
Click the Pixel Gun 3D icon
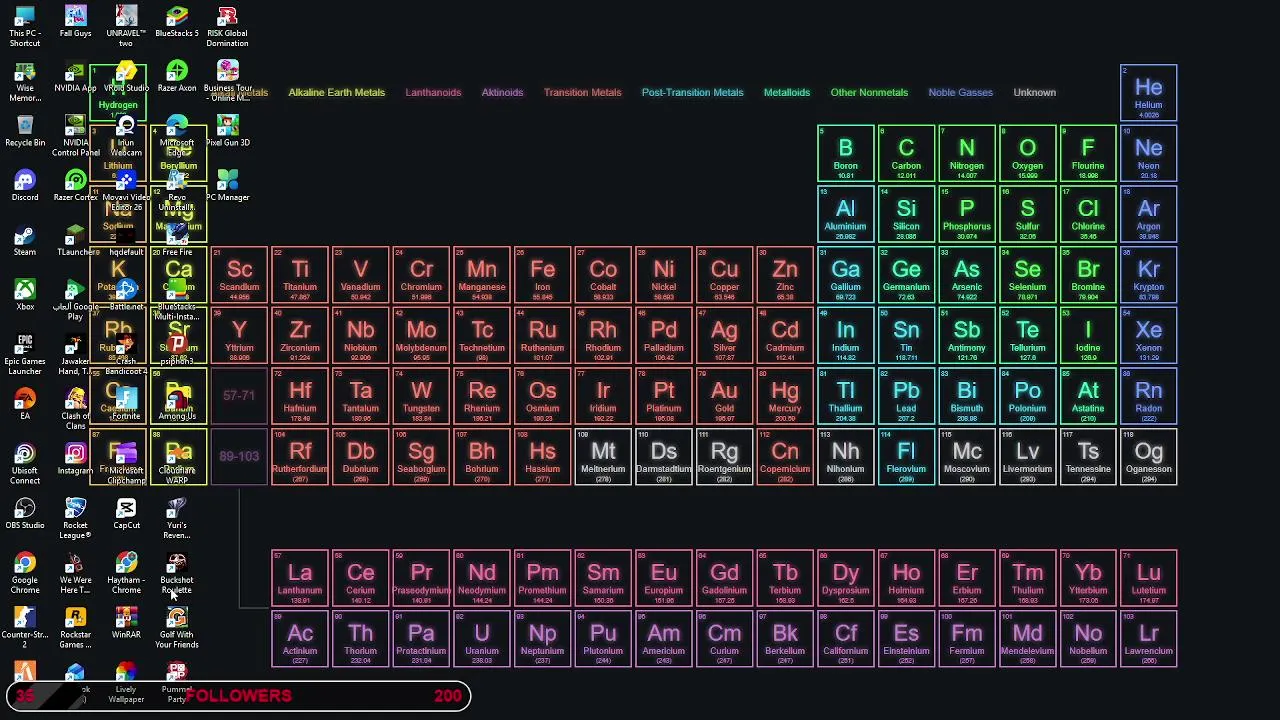point(227,131)
